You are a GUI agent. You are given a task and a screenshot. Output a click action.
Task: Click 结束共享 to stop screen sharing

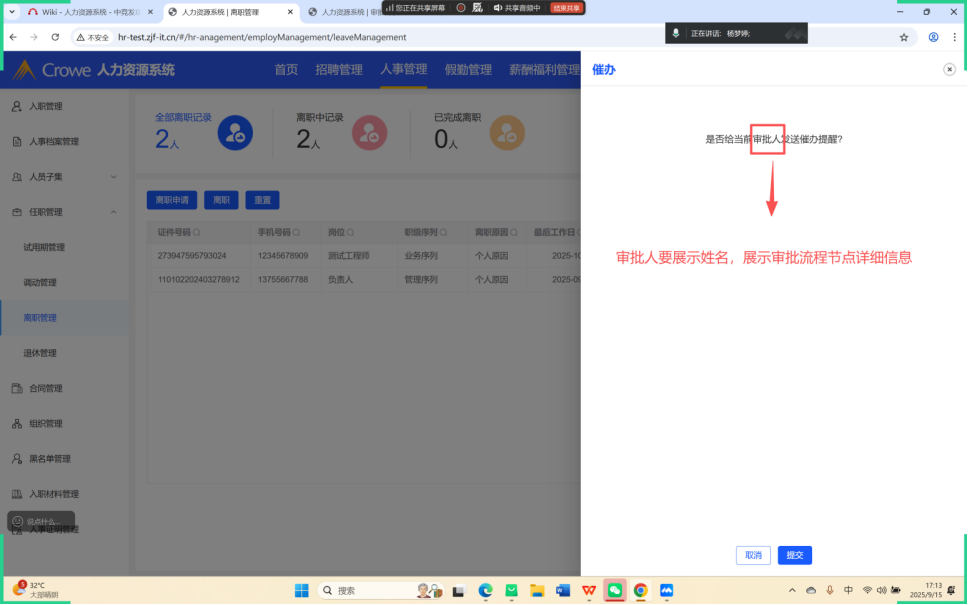pyautogui.click(x=566, y=8)
